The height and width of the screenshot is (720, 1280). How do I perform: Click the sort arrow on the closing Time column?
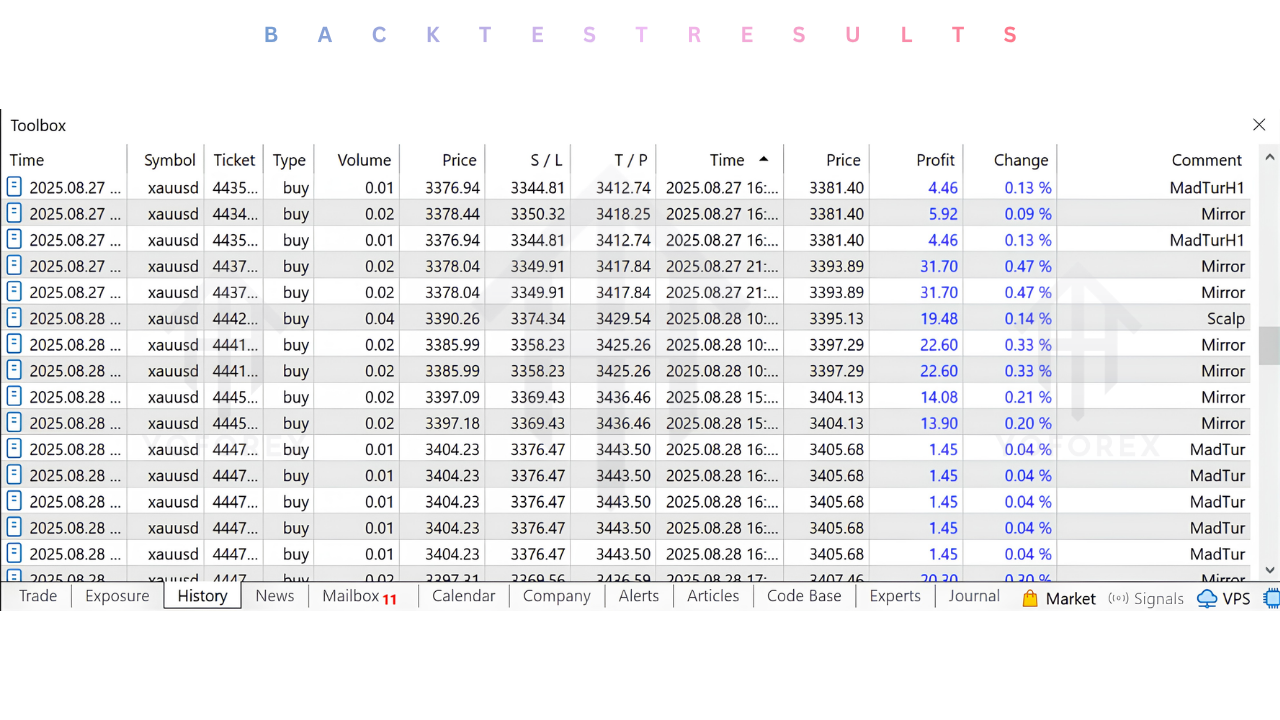coord(764,159)
